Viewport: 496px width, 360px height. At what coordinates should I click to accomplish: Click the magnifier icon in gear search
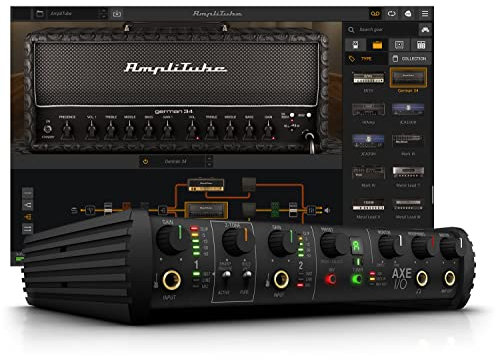351,30
